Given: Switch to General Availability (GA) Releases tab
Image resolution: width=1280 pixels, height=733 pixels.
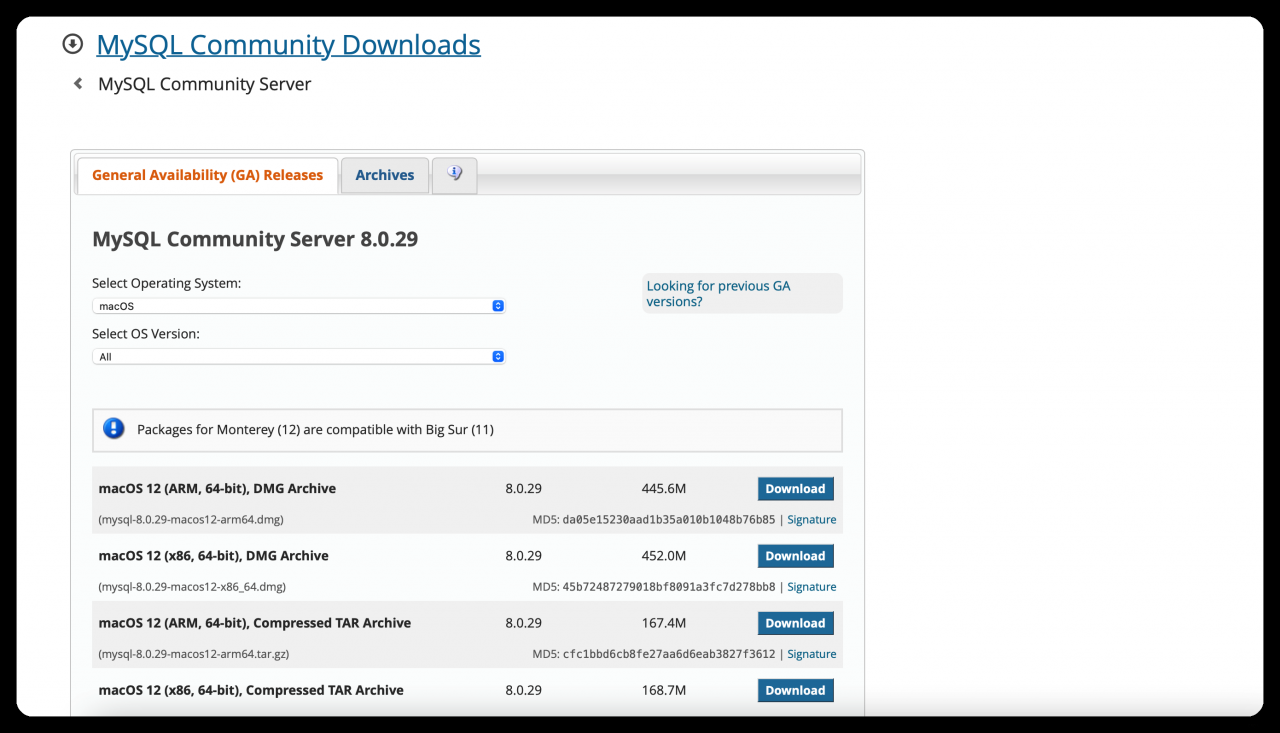Looking at the screenshot, I should [208, 175].
